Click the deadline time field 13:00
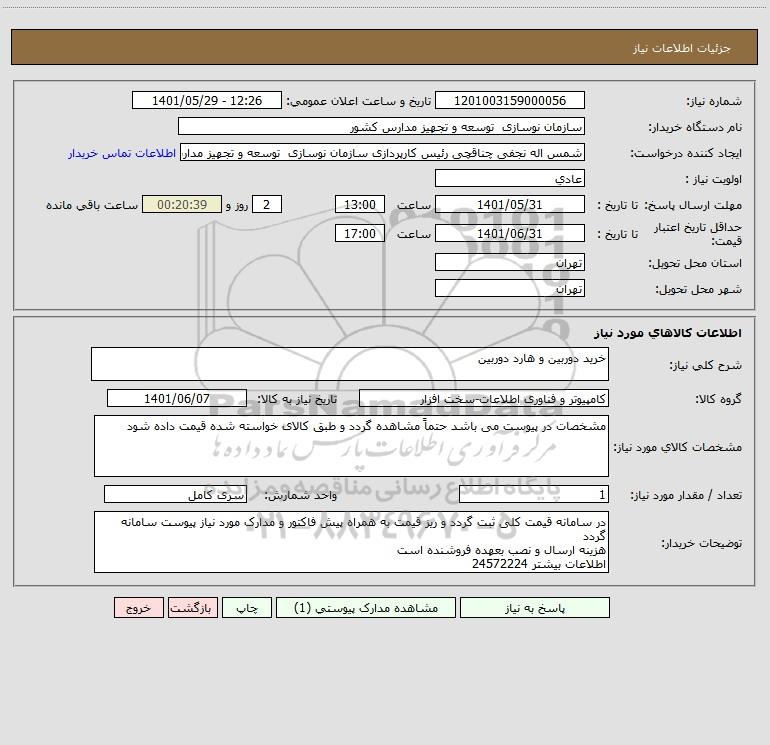The image size is (770, 745). point(359,204)
